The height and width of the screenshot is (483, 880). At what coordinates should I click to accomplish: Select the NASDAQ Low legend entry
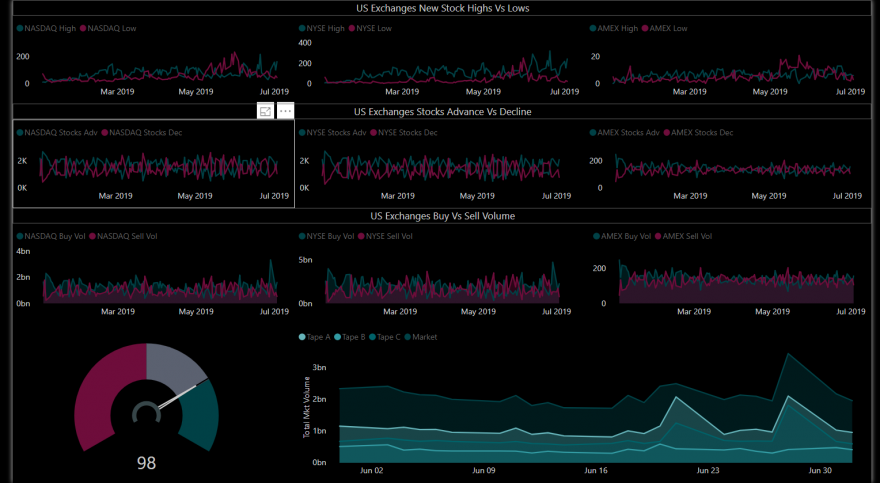(x=108, y=28)
